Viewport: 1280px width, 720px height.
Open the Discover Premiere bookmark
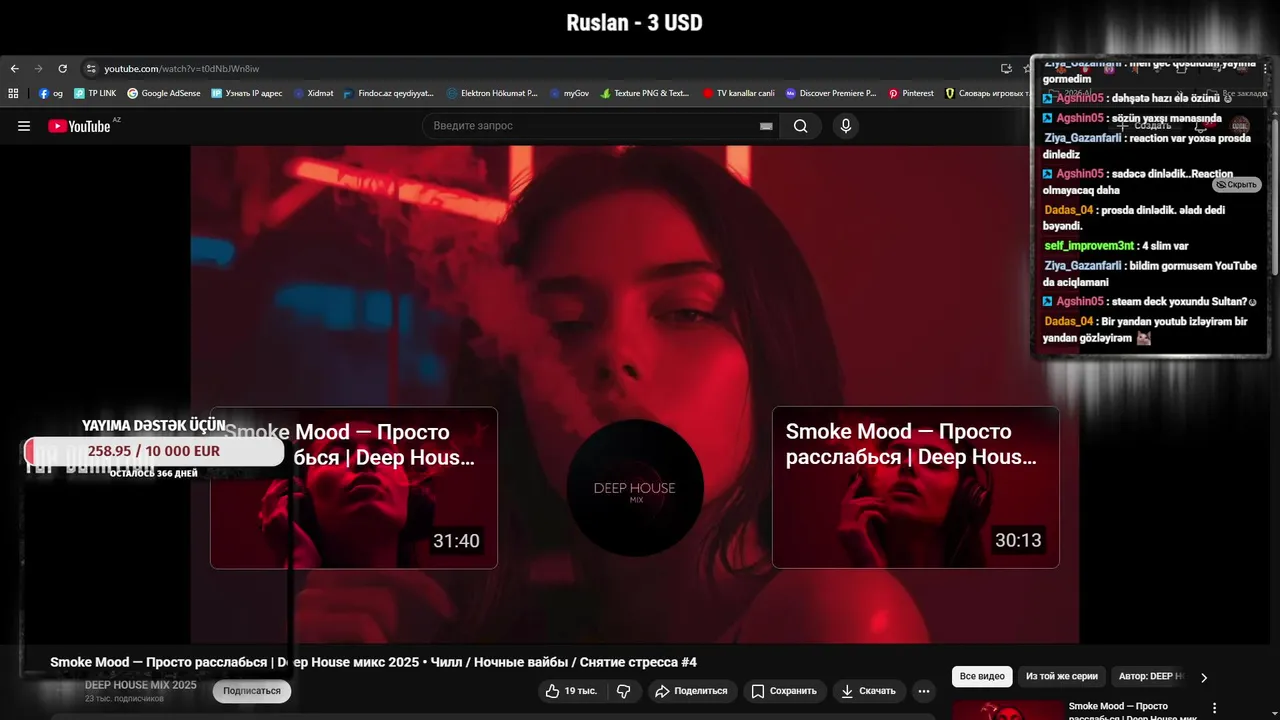click(x=831, y=93)
